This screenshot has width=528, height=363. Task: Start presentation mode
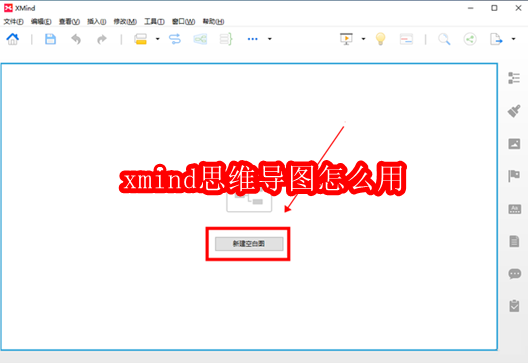346,39
